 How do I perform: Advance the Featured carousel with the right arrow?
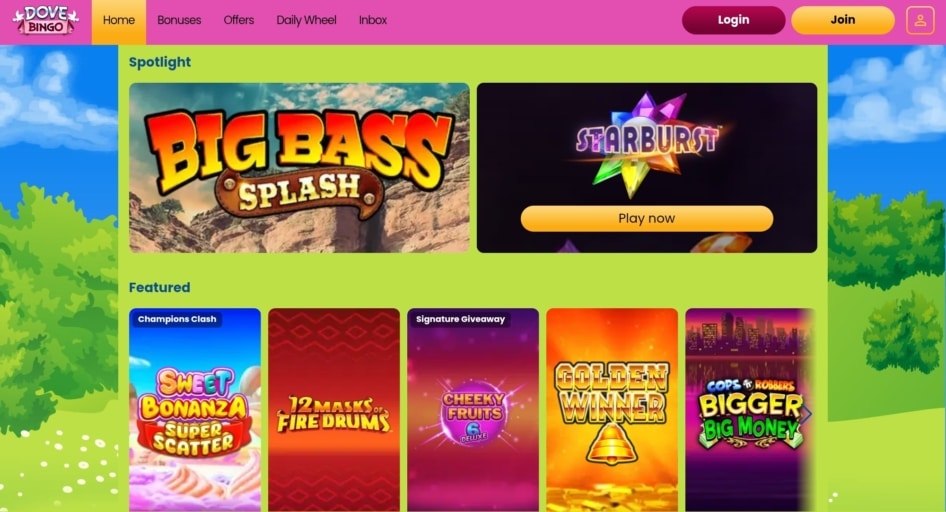coord(806,414)
